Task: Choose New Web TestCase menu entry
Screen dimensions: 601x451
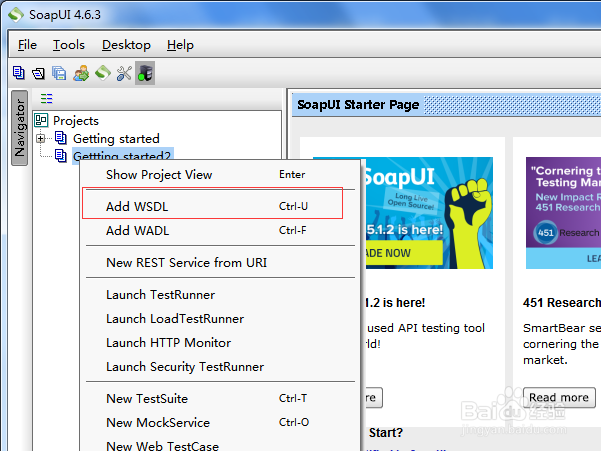Action: 220,444
